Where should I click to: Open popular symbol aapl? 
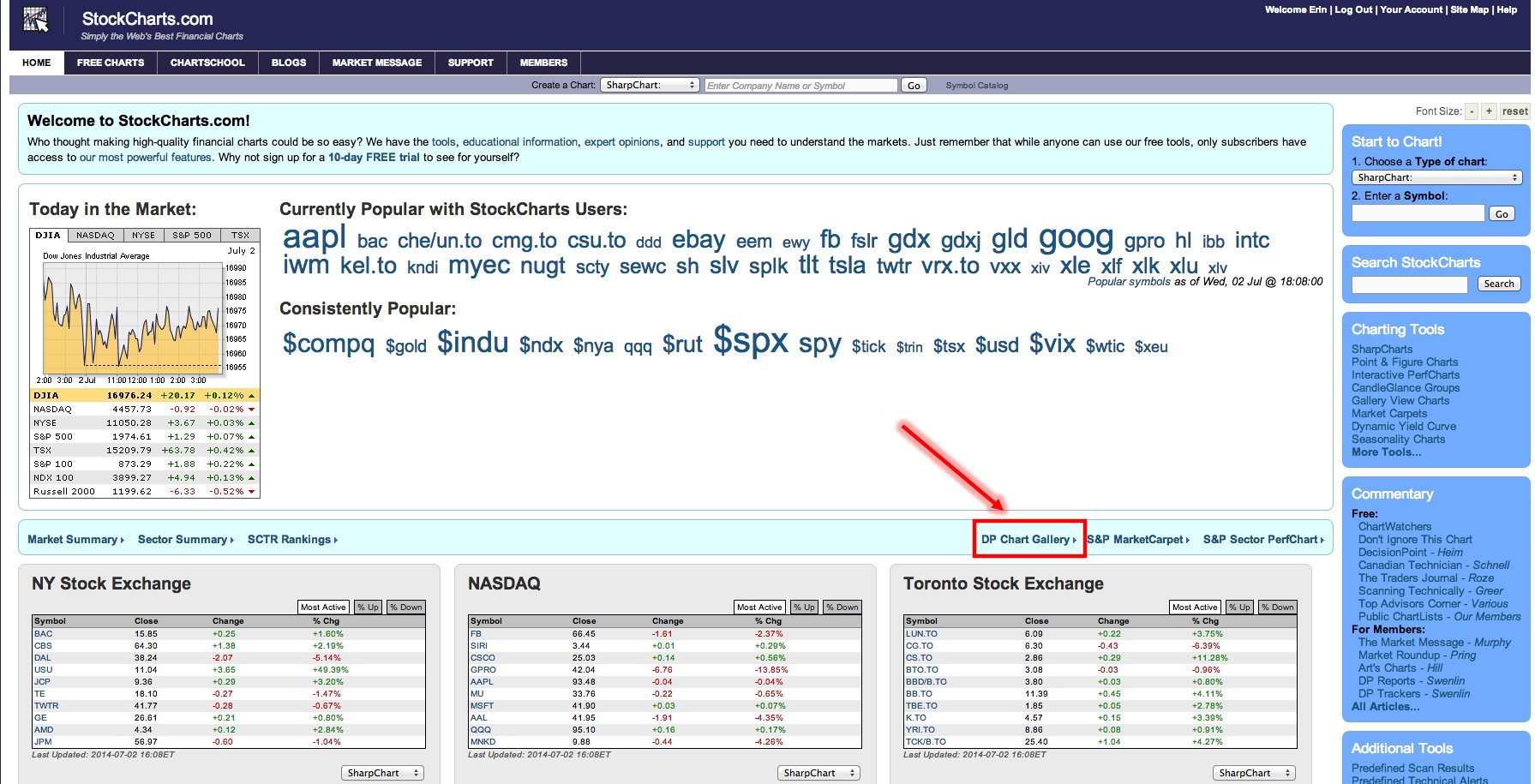click(315, 237)
